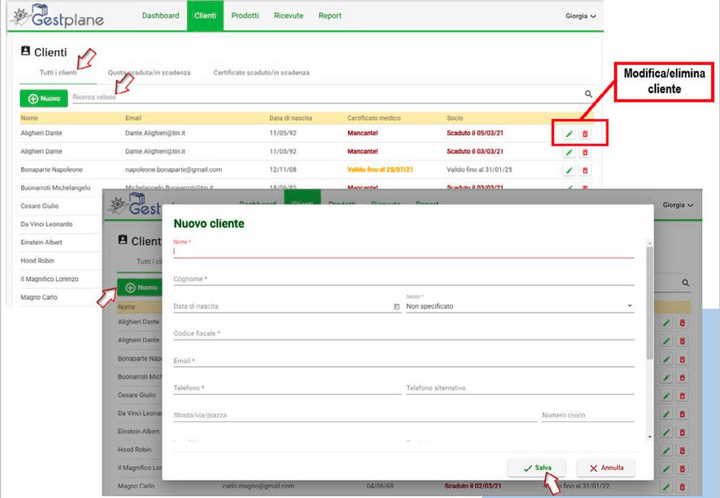
Task: Delete the Hood Robin row in the dimmed window
Action: pos(682,451)
